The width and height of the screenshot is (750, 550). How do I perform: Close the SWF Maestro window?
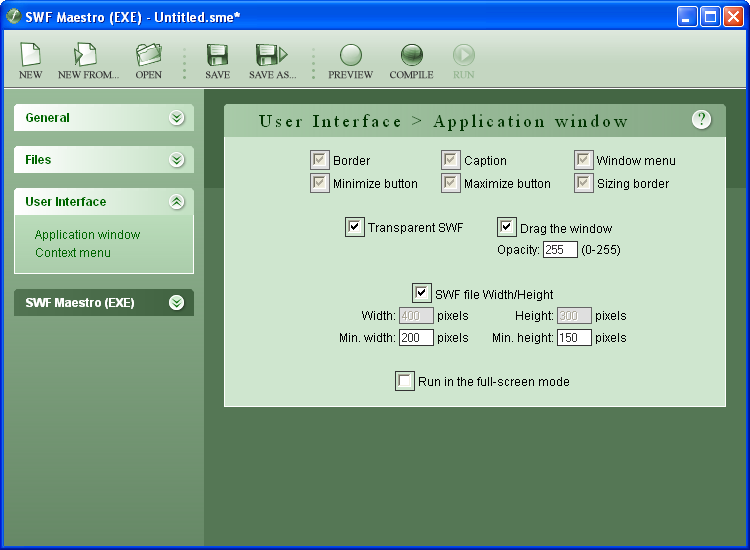coord(734,17)
